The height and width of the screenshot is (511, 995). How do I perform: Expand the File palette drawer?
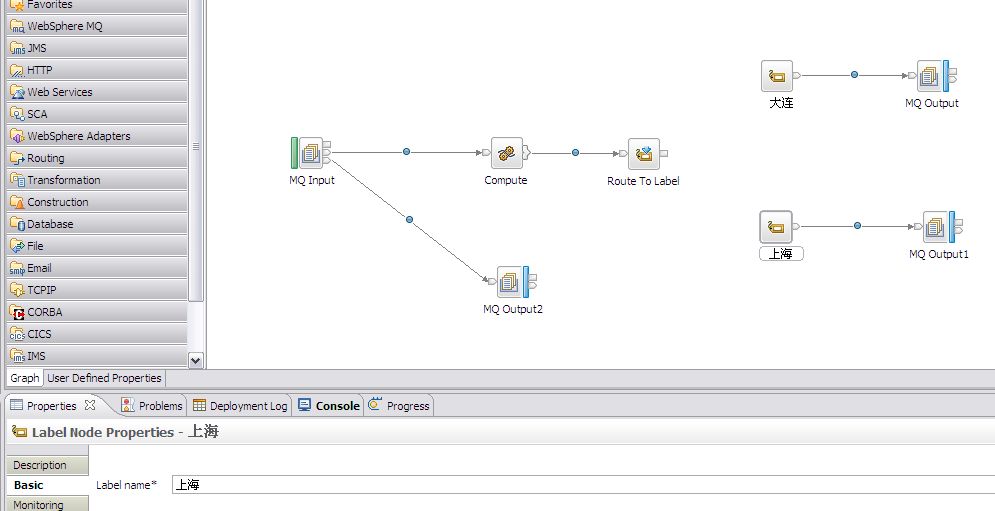96,246
